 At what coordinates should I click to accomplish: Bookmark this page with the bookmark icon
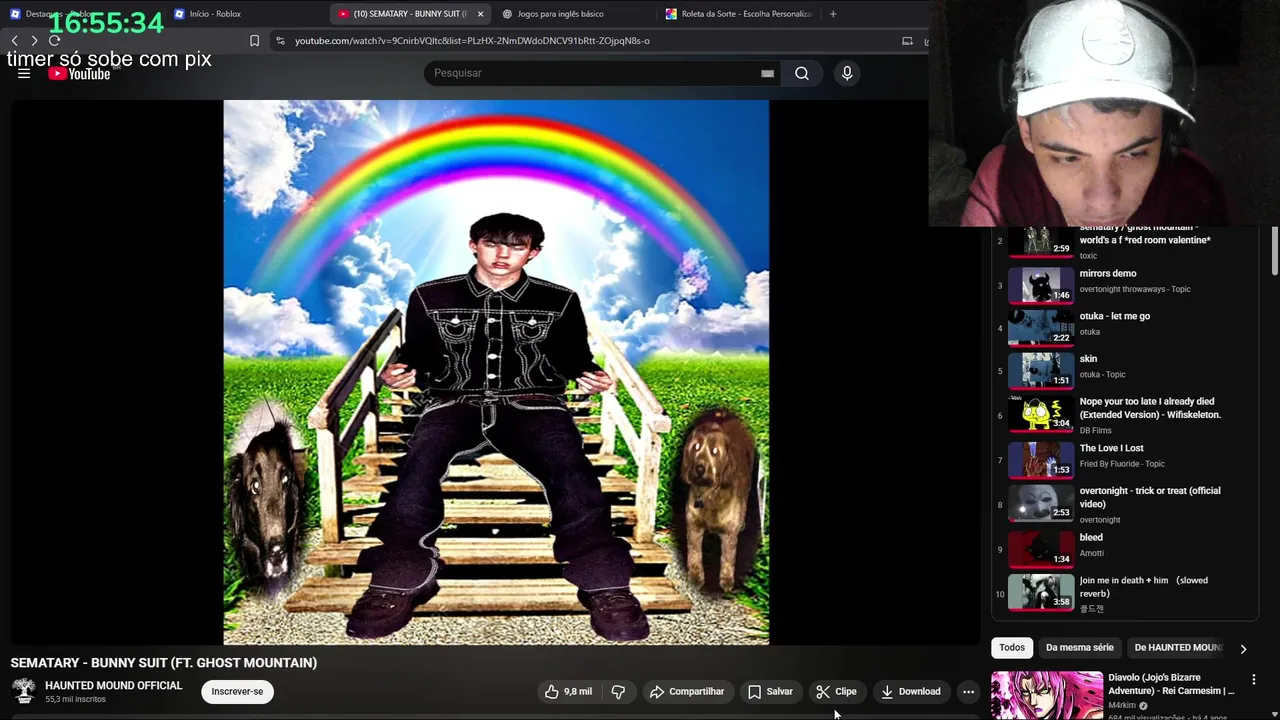[254, 41]
